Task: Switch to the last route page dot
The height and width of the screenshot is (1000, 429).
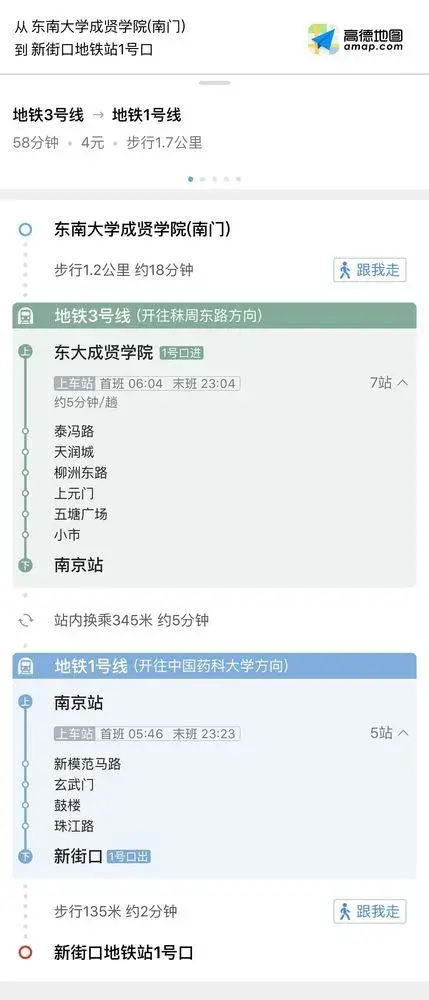Action: pos(238,179)
